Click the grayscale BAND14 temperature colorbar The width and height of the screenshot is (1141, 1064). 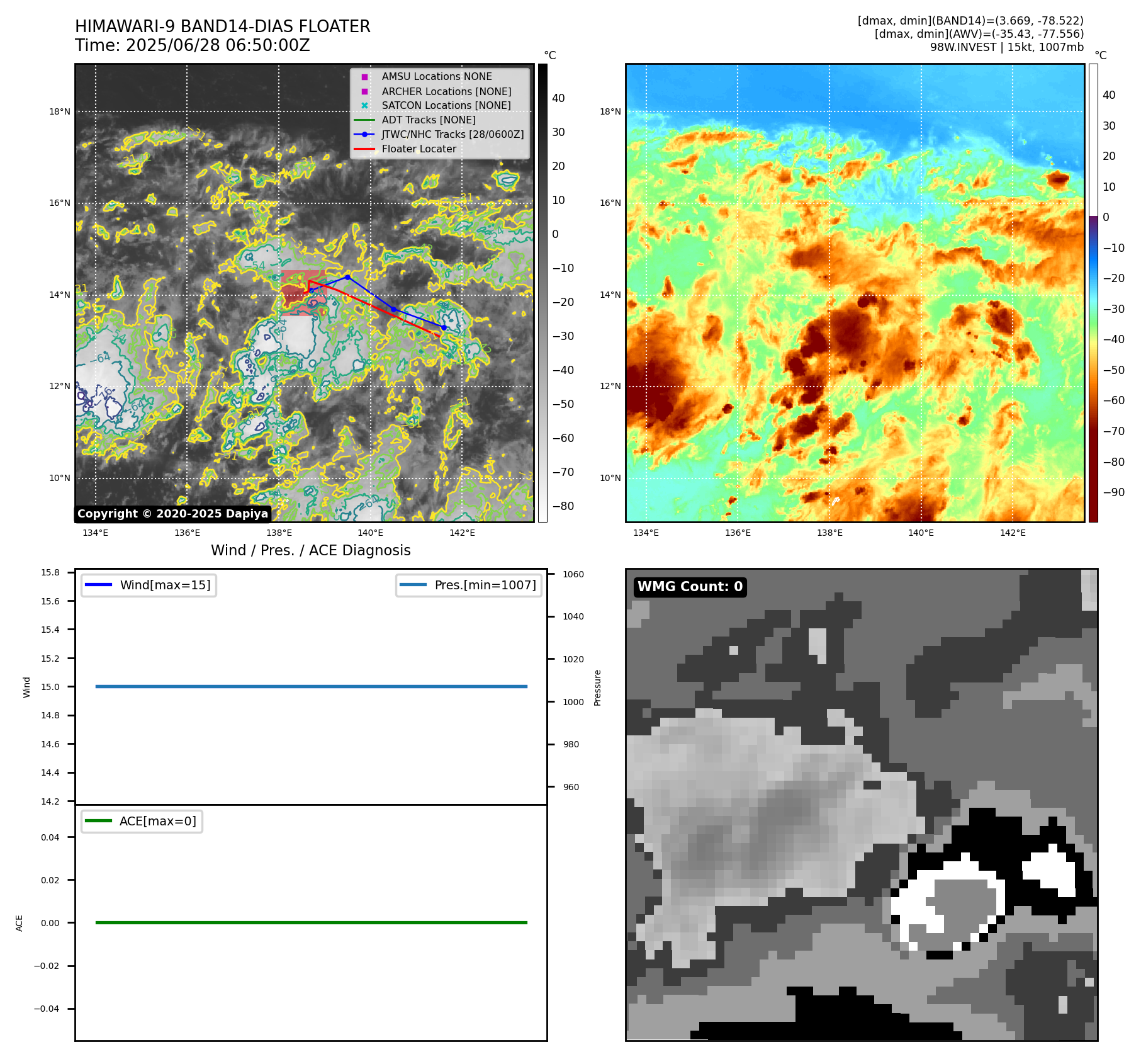(x=542, y=293)
